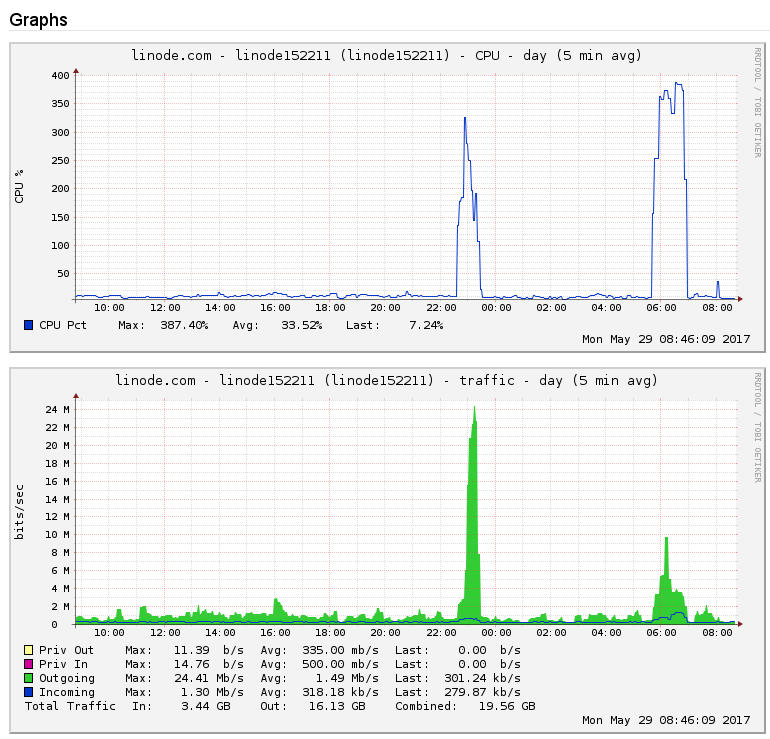Click the blue CPU Pct legend swatch

(x=28, y=325)
